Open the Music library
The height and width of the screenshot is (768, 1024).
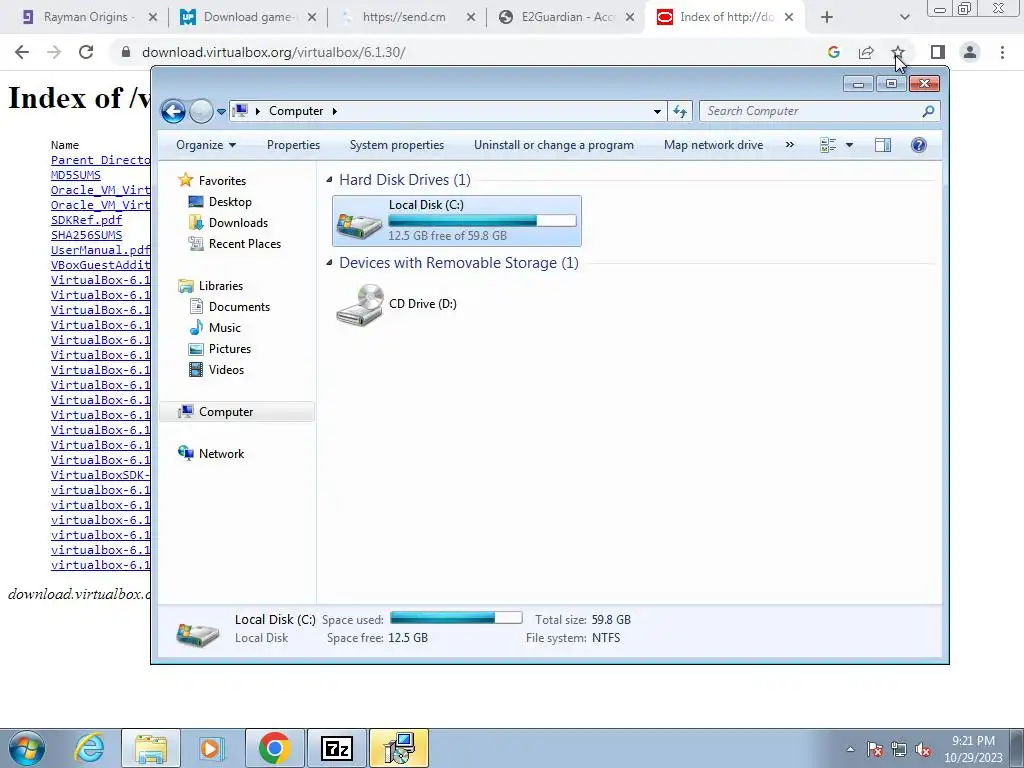(x=225, y=328)
